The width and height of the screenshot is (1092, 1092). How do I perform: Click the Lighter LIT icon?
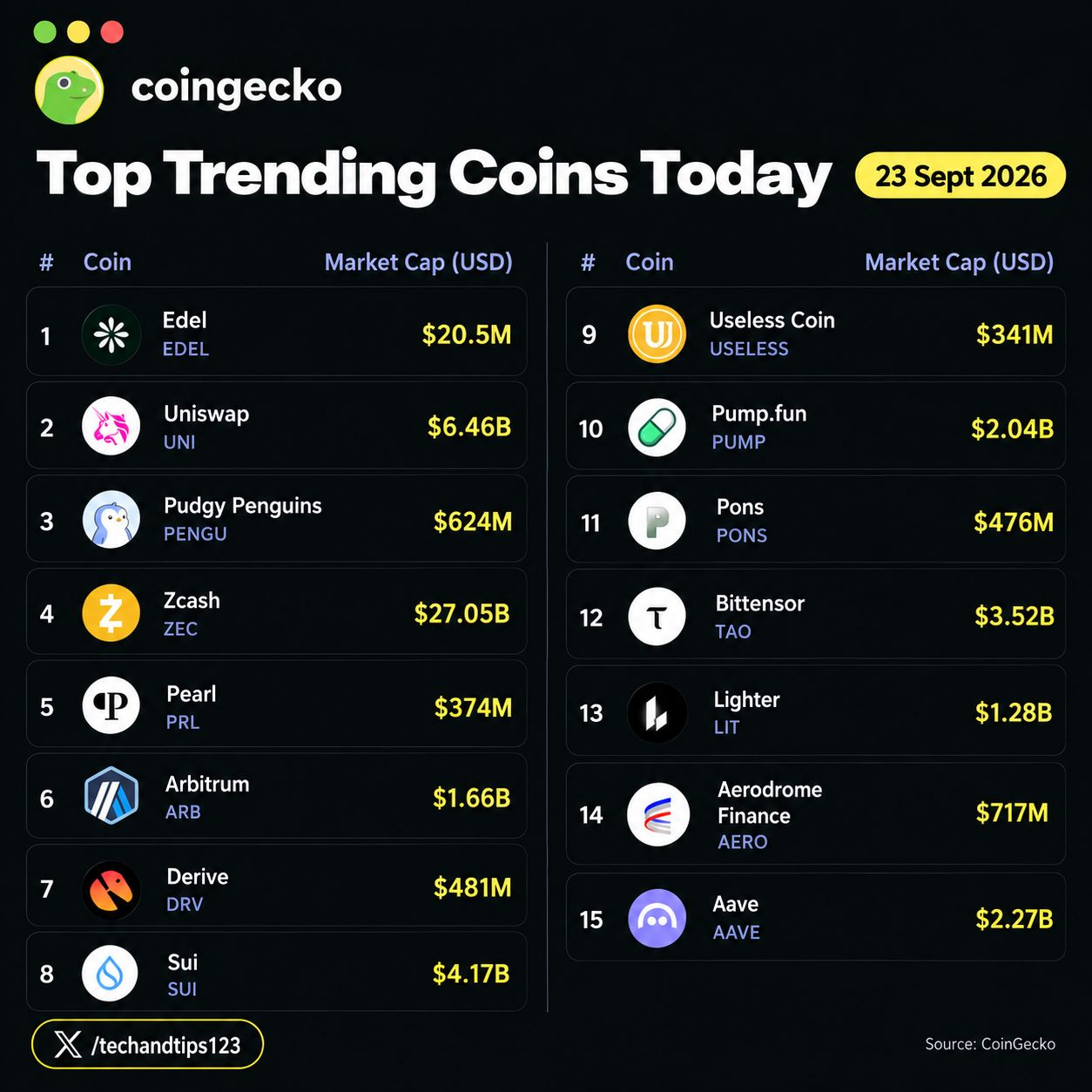point(657,713)
